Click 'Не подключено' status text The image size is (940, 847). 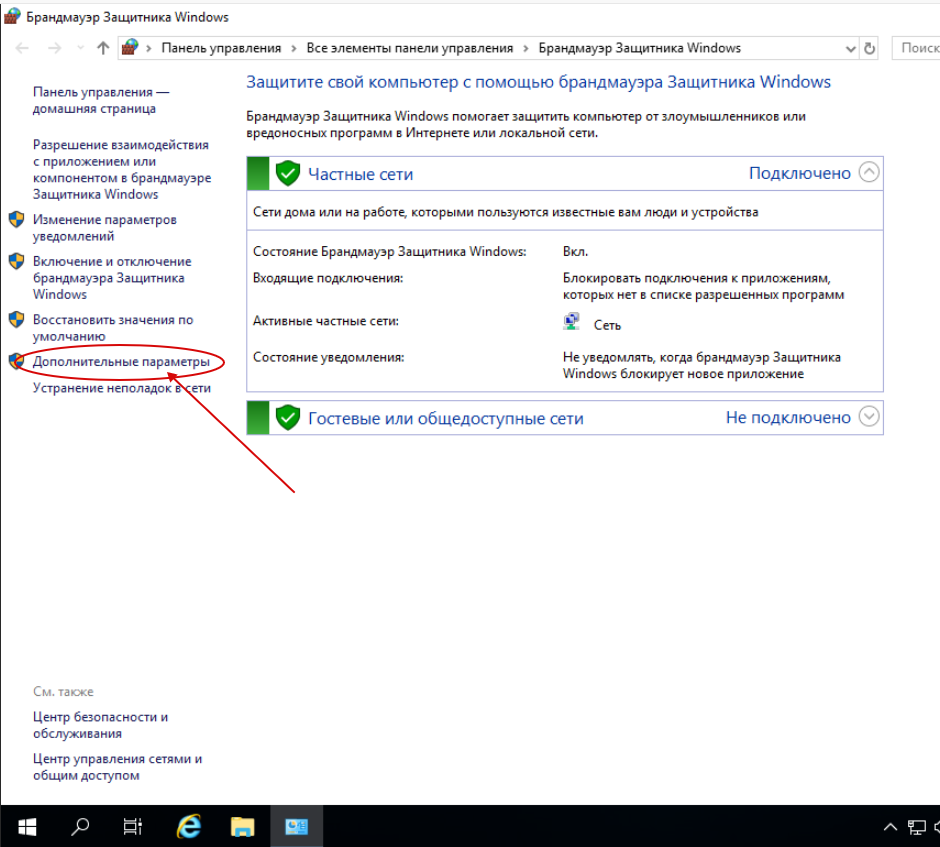[x=788, y=417]
